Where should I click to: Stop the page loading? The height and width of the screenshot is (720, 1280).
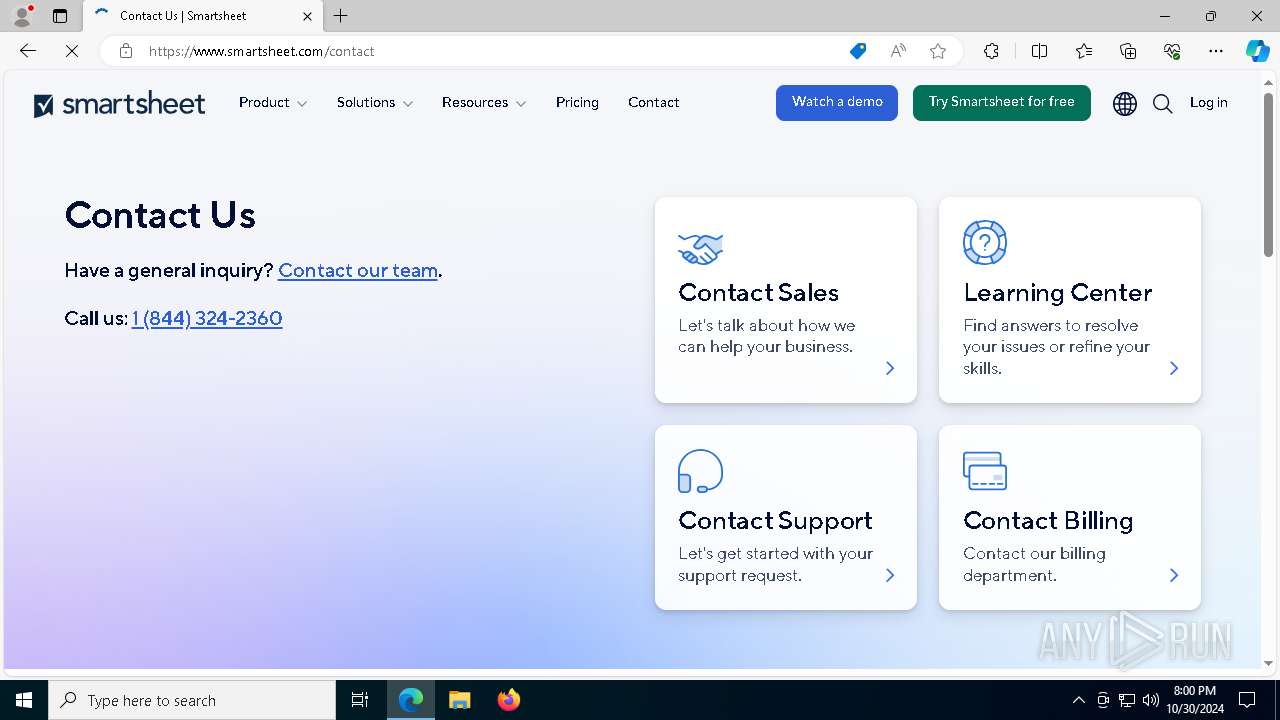click(x=72, y=51)
